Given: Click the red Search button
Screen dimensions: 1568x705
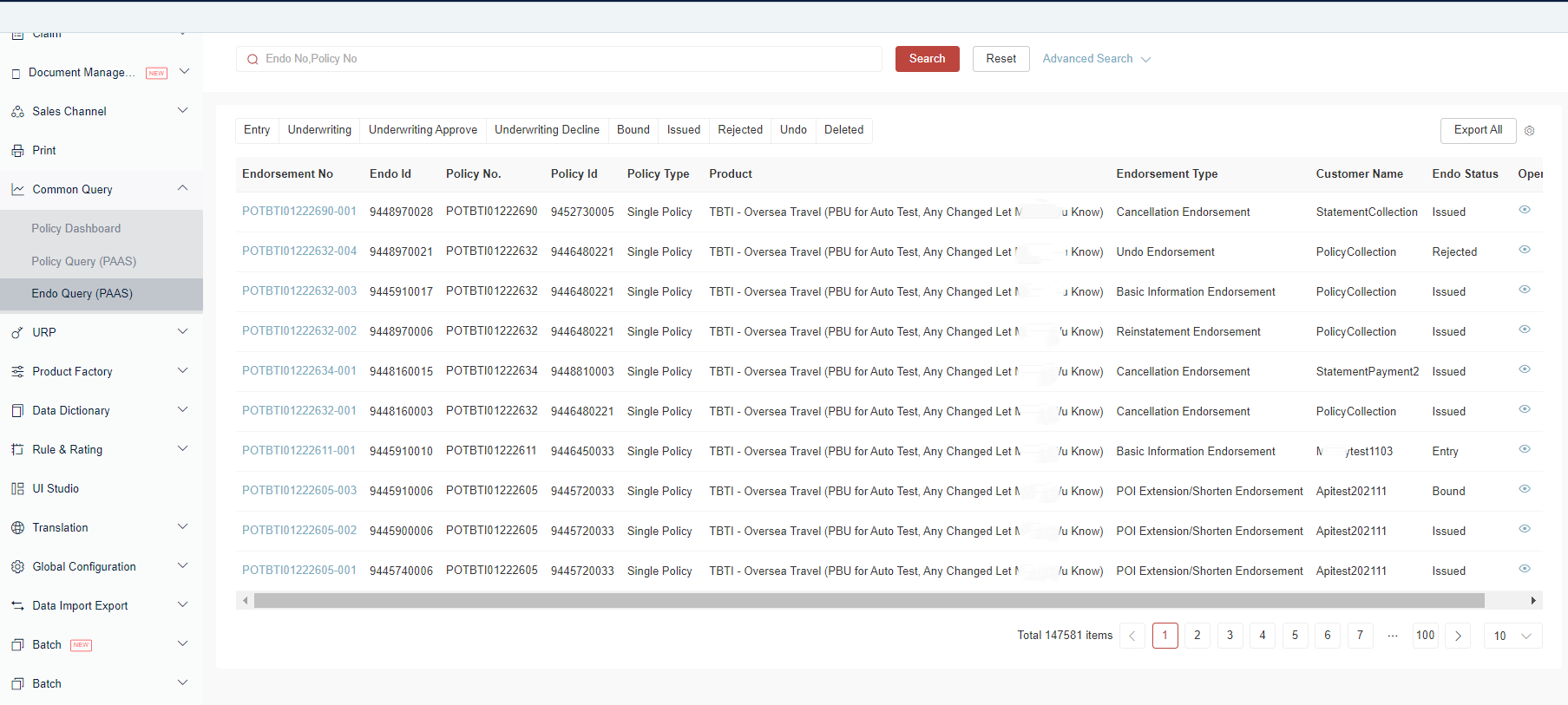Looking at the screenshot, I should [x=927, y=59].
